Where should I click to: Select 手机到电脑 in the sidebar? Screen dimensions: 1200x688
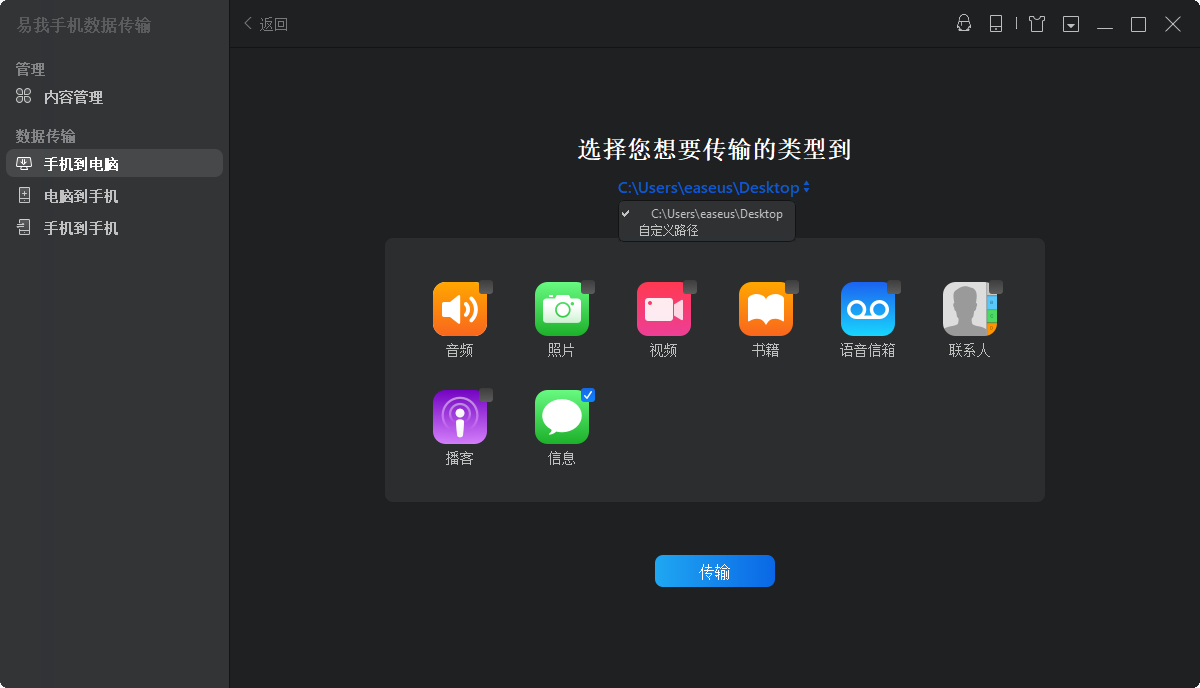click(114, 164)
